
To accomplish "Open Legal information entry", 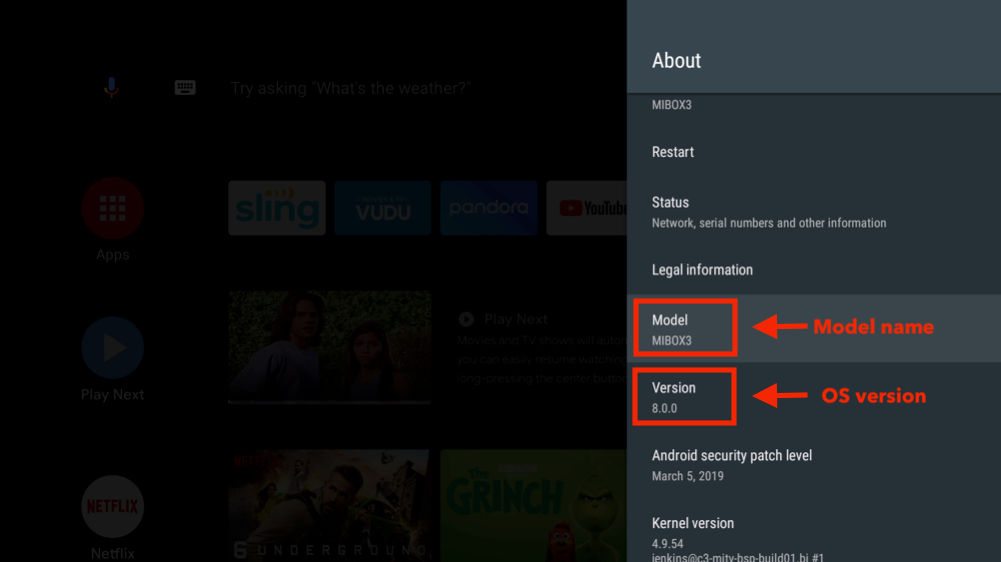I will click(814, 270).
